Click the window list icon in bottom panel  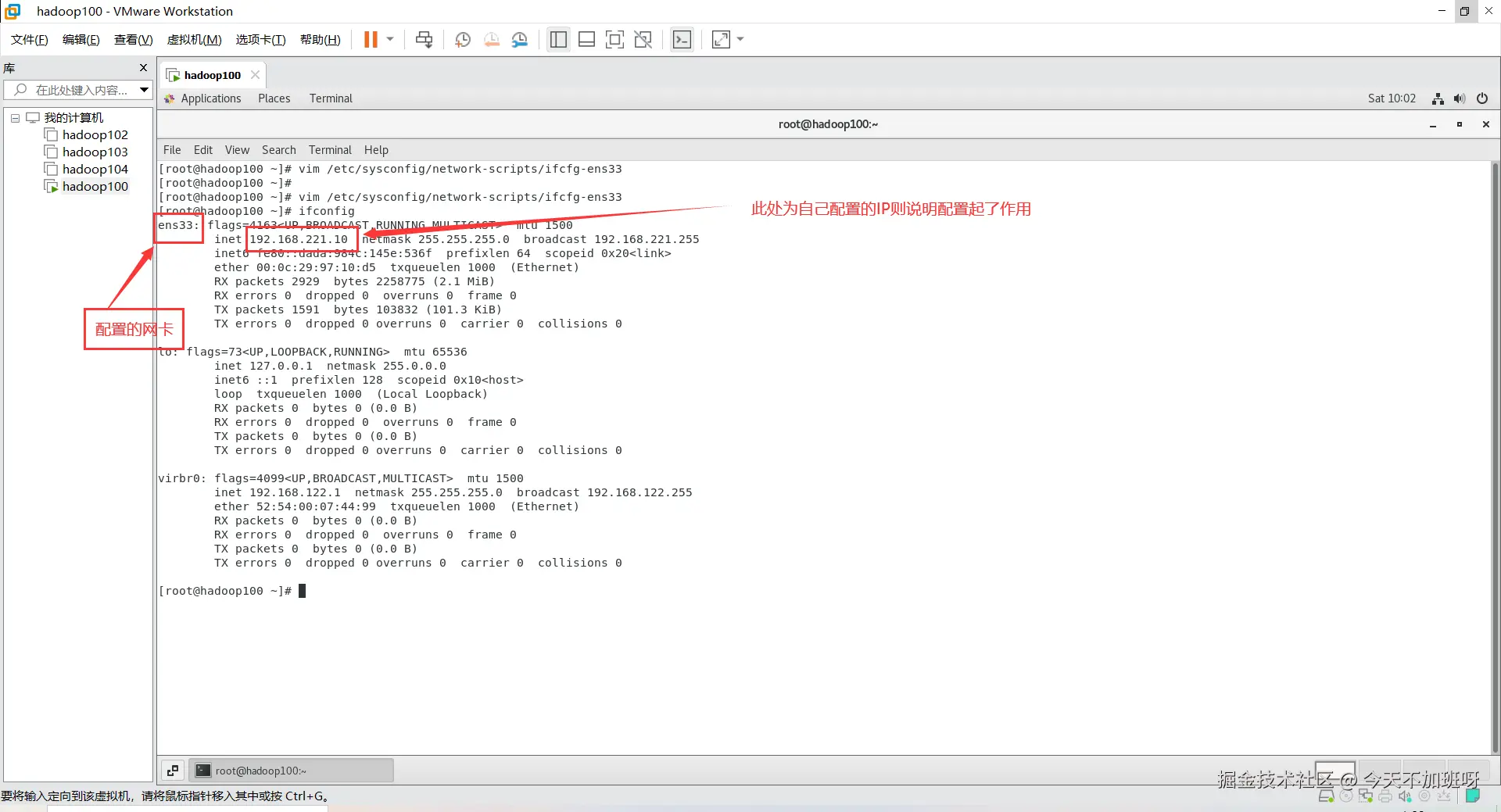(173, 771)
